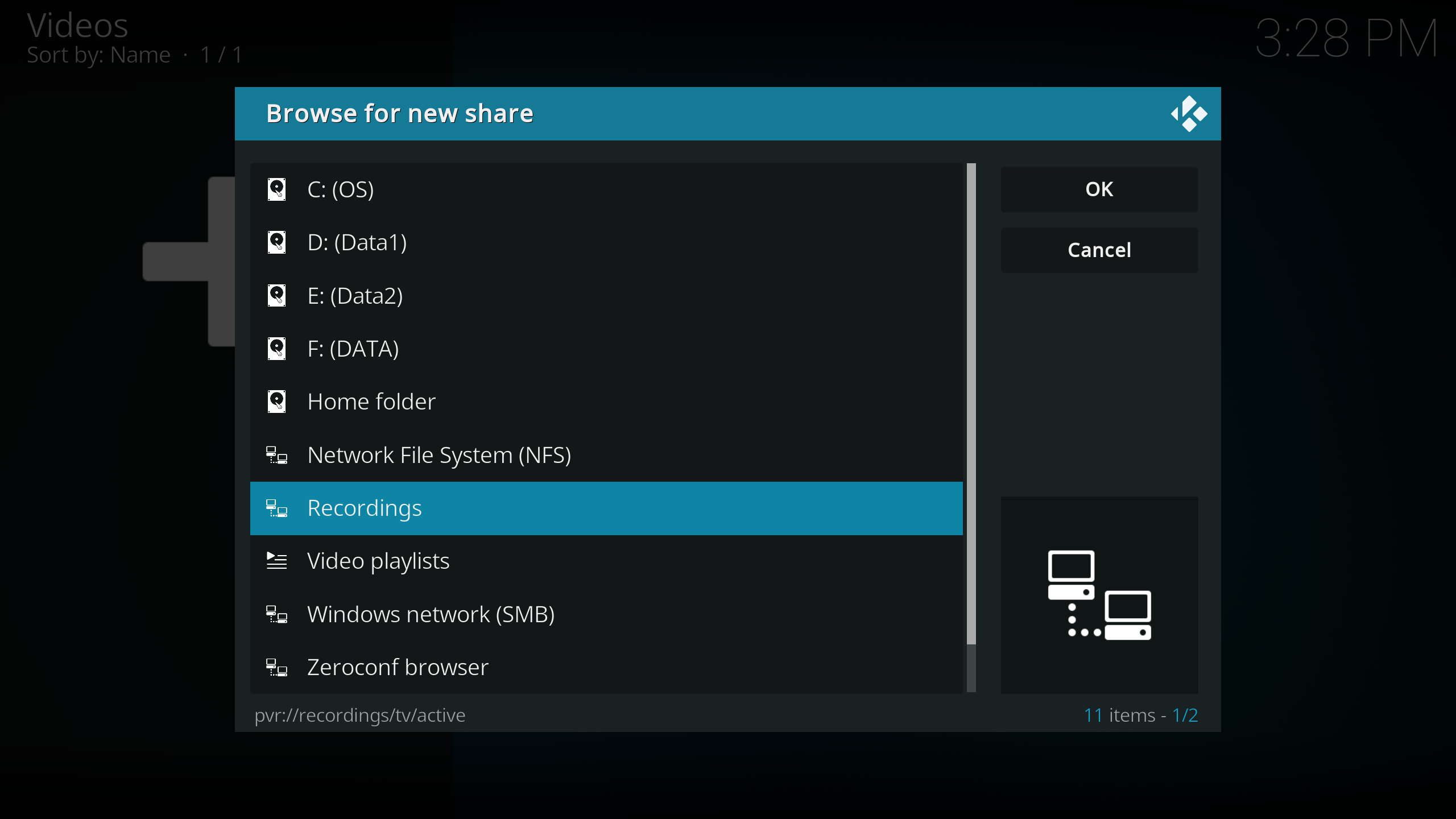Click the drive icon beside Home folder
This screenshot has width=1456, height=819.
(277, 402)
